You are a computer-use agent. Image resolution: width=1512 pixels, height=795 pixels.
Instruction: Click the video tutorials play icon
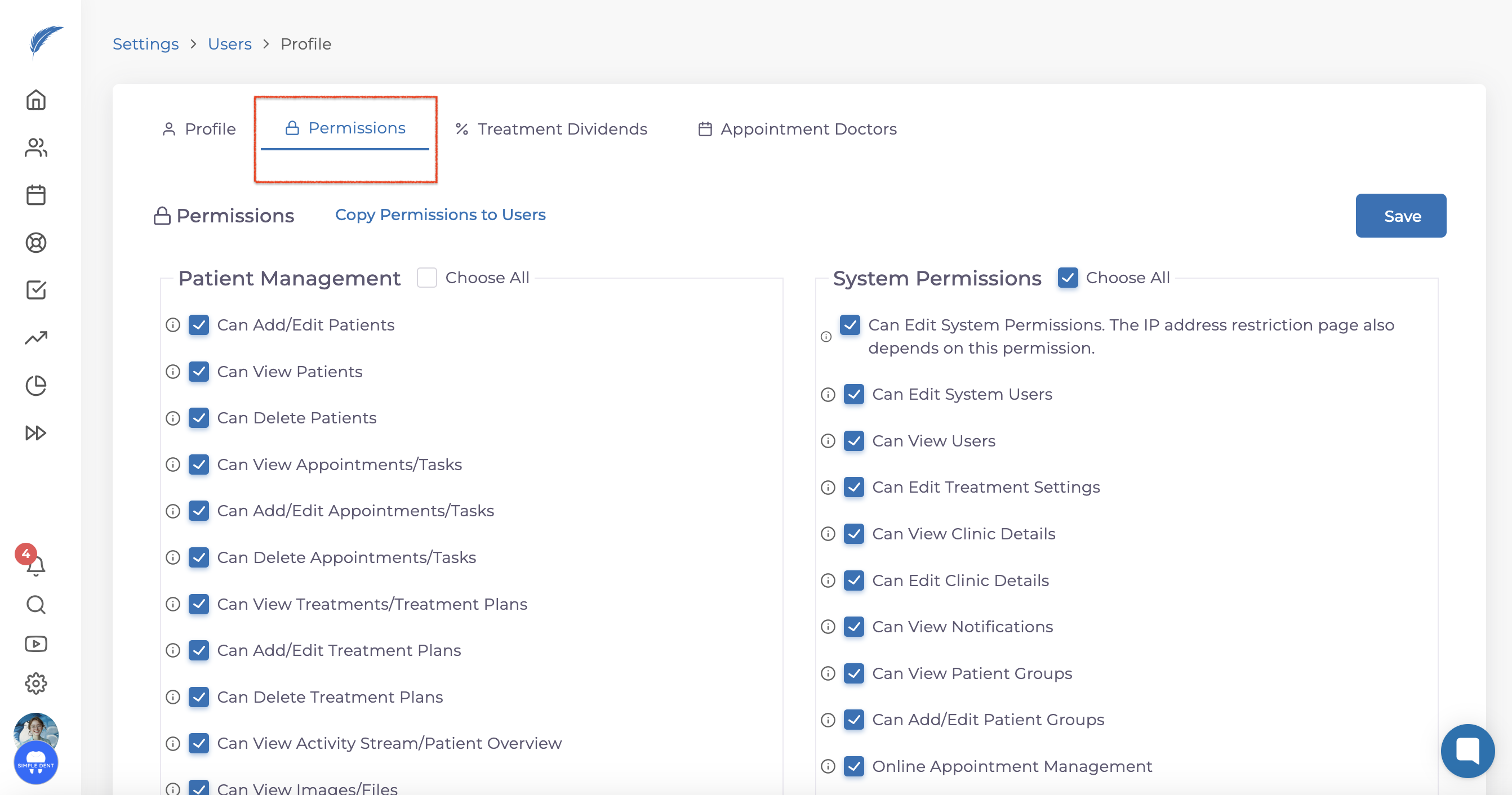[36, 644]
